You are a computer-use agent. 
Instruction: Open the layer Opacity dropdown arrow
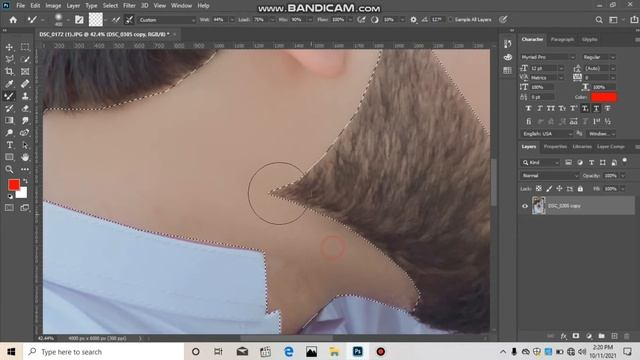click(622, 176)
